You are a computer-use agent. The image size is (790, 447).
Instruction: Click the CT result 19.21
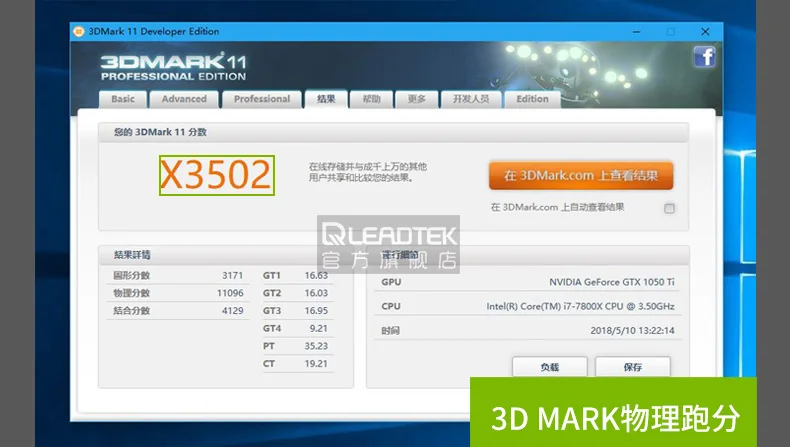point(316,363)
